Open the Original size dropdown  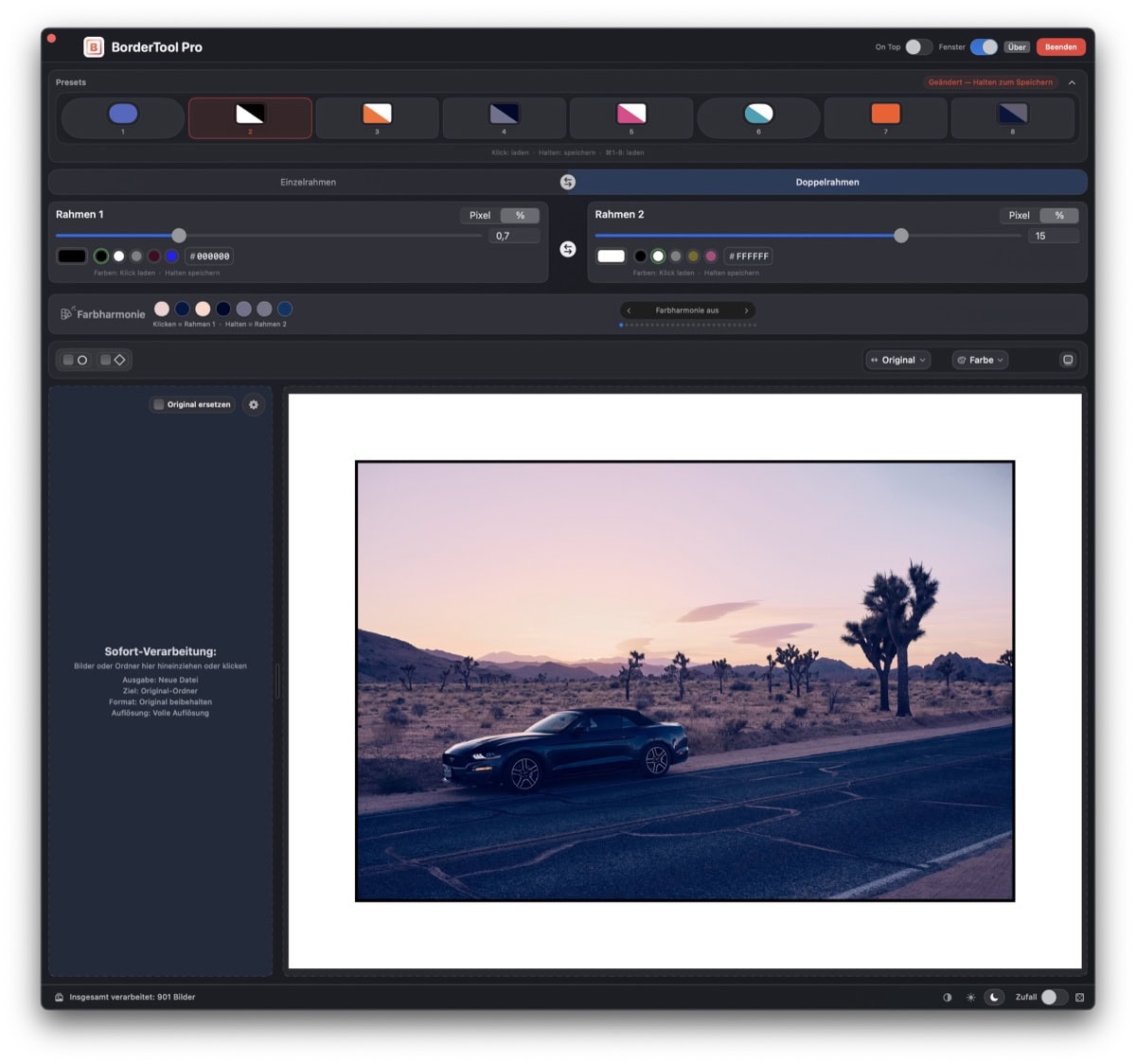pyautogui.click(x=896, y=360)
